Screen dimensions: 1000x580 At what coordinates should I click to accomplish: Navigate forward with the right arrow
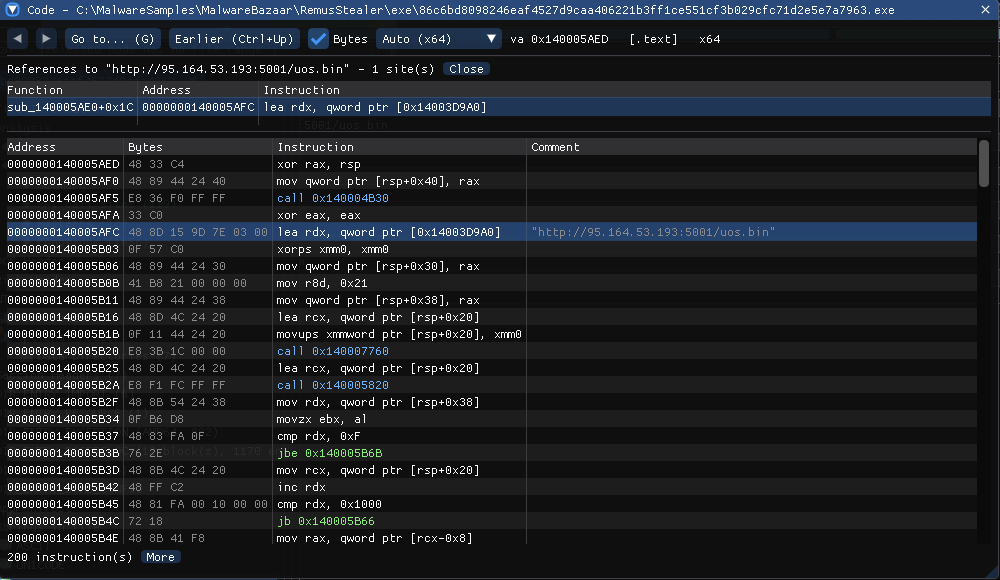click(46, 39)
